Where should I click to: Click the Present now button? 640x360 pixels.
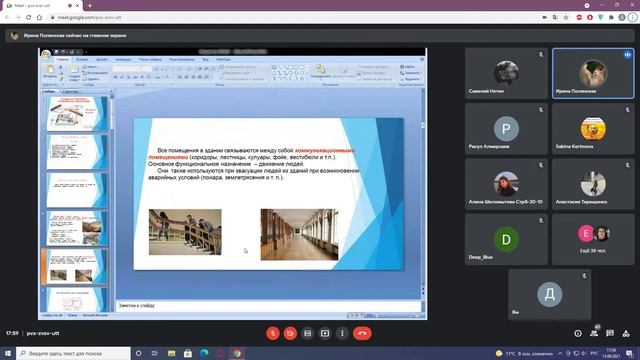tap(325, 333)
